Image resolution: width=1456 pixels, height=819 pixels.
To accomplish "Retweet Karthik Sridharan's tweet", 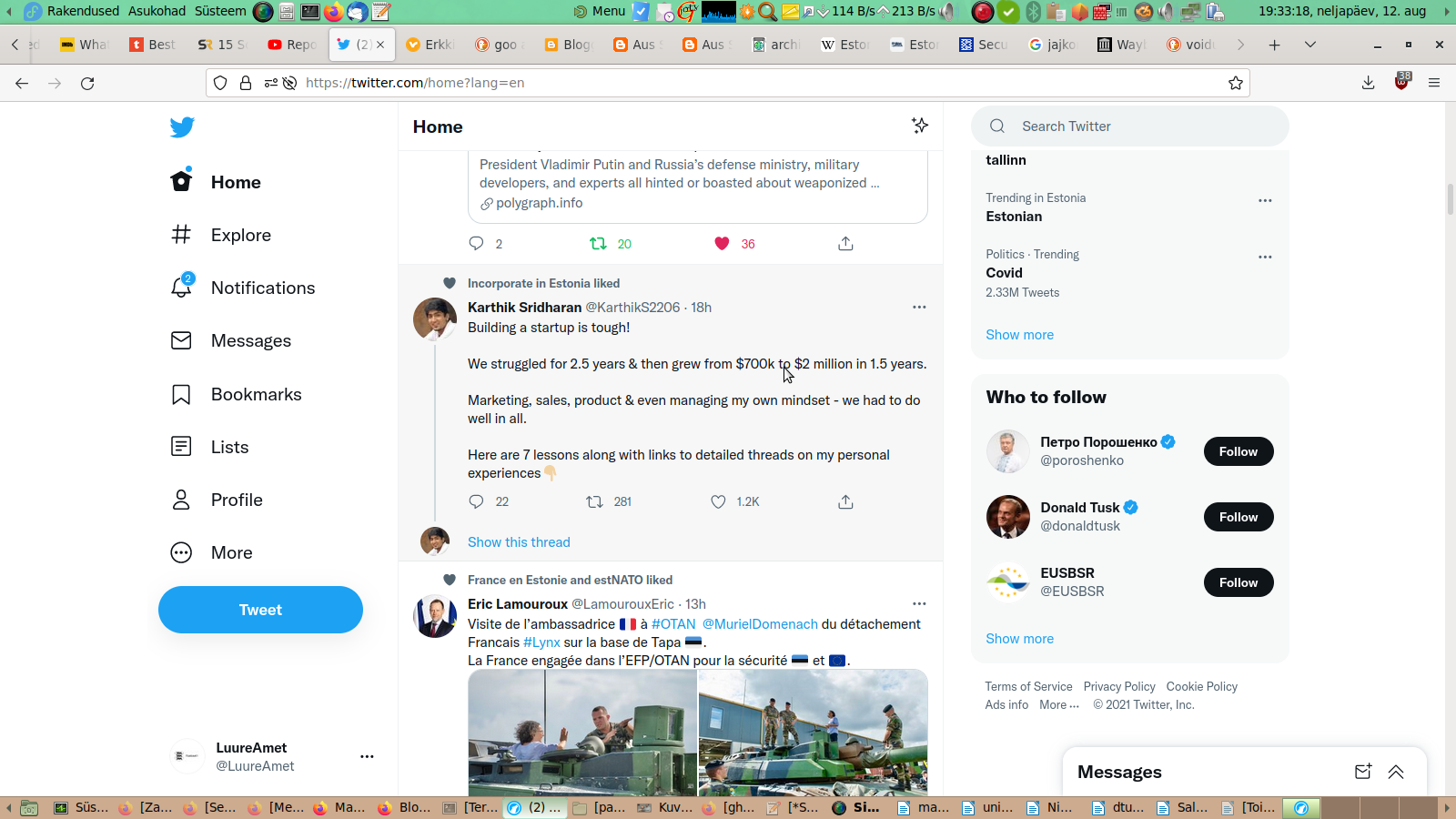I will click(594, 501).
